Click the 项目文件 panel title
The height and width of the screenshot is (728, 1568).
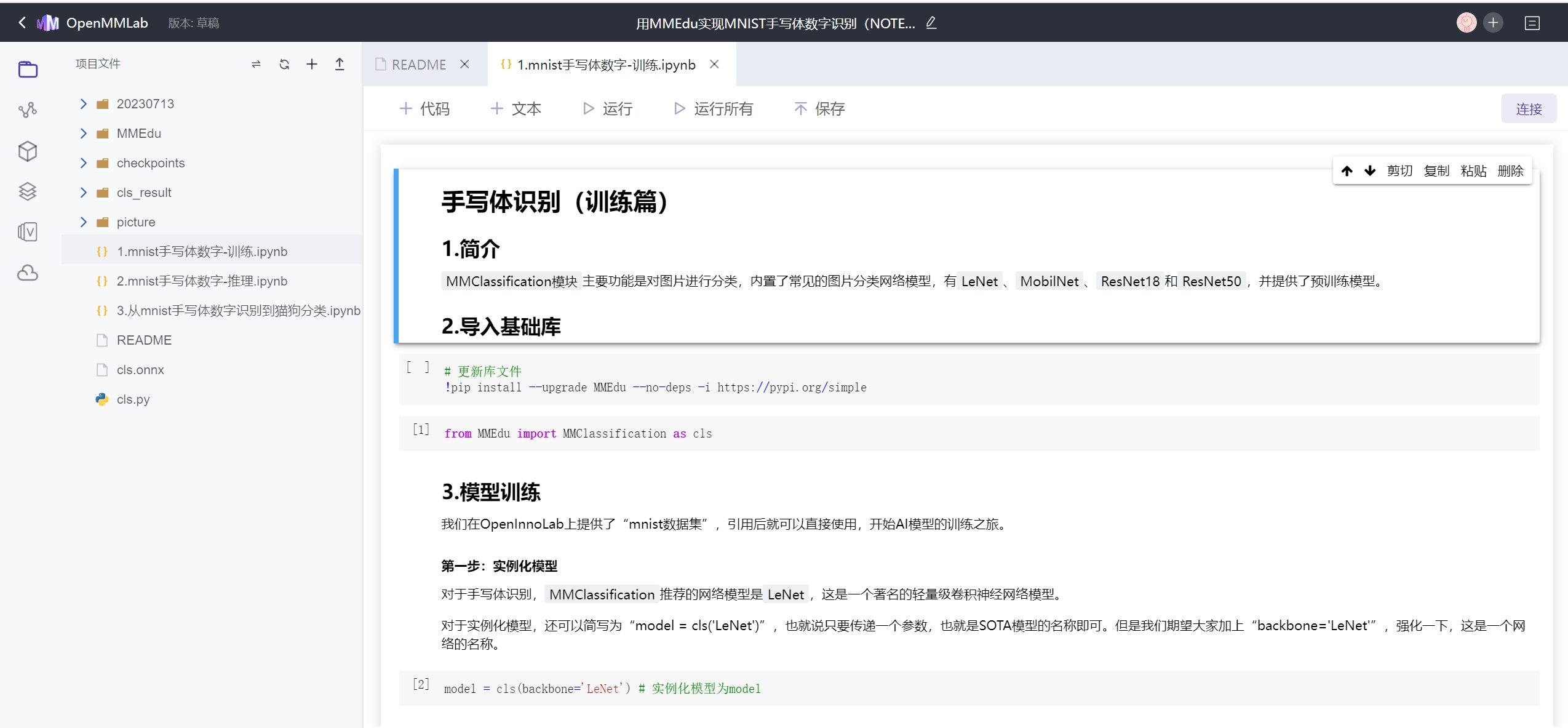[x=98, y=64]
